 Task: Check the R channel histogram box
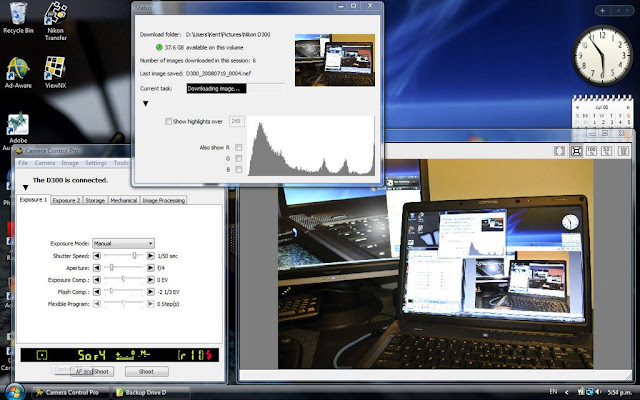pyautogui.click(x=238, y=147)
